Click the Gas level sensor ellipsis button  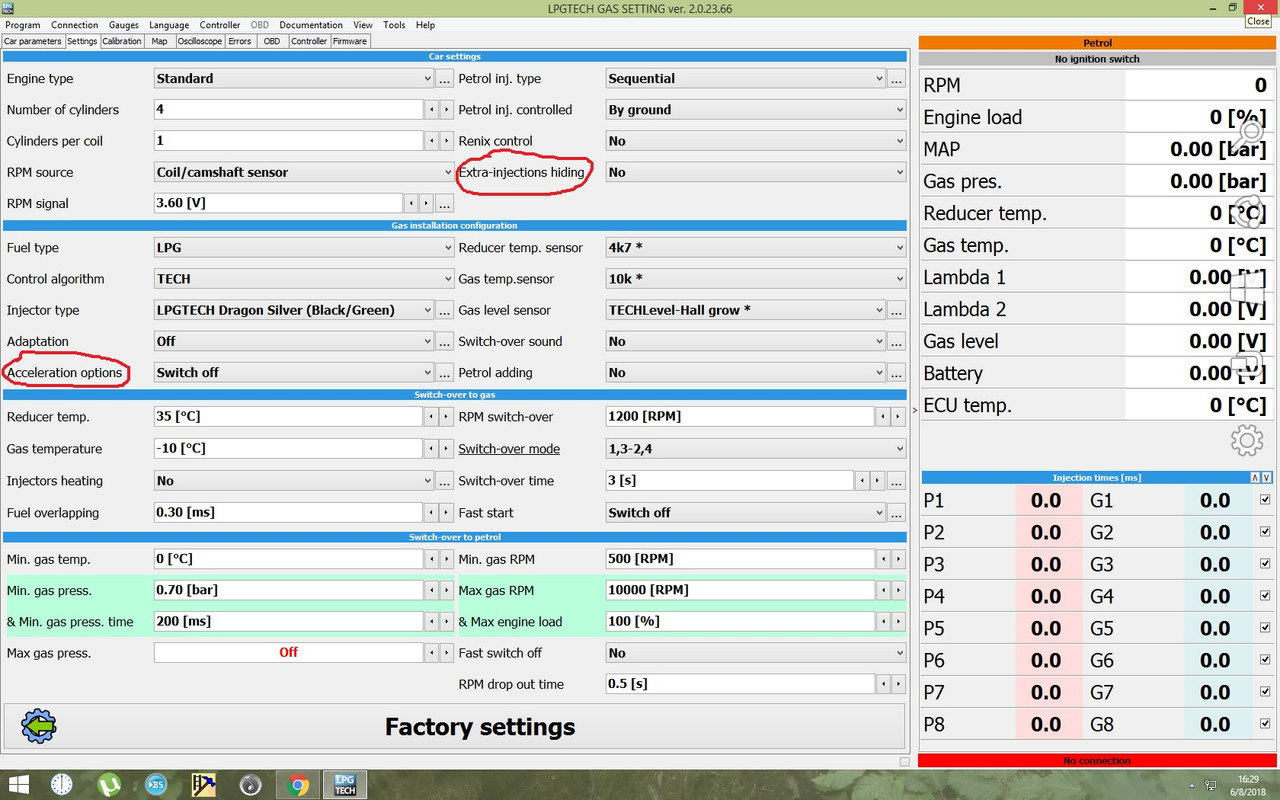[x=896, y=310]
